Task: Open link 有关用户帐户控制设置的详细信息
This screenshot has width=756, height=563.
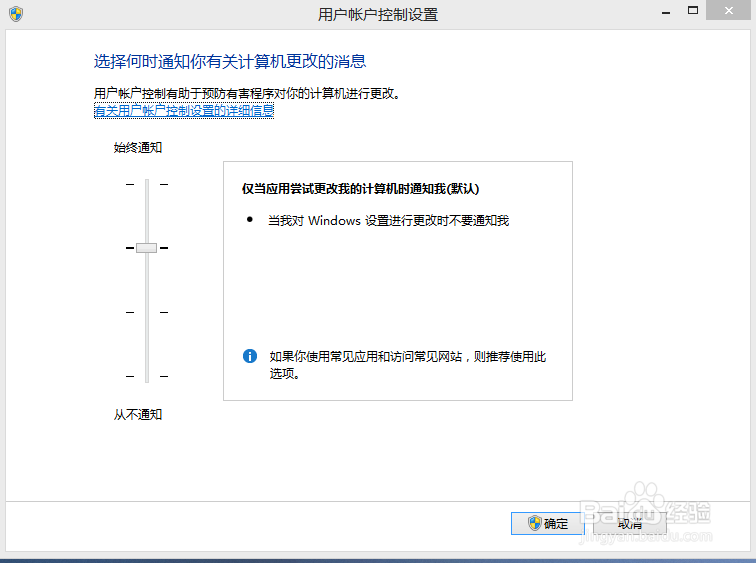Action: pos(184,111)
